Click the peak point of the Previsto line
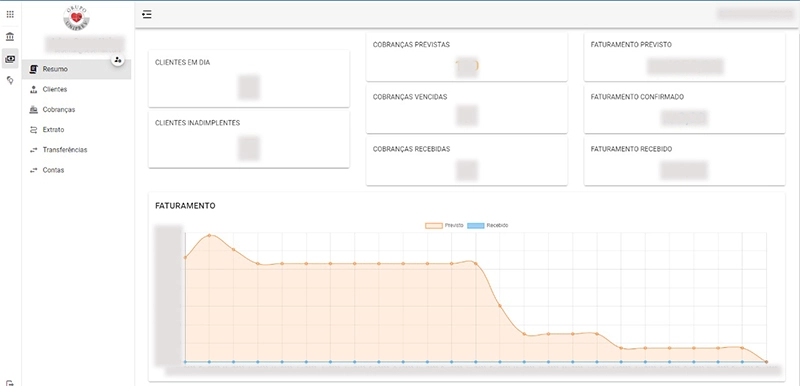Image resolution: width=800 pixels, height=386 pixels. click(209, 235)
